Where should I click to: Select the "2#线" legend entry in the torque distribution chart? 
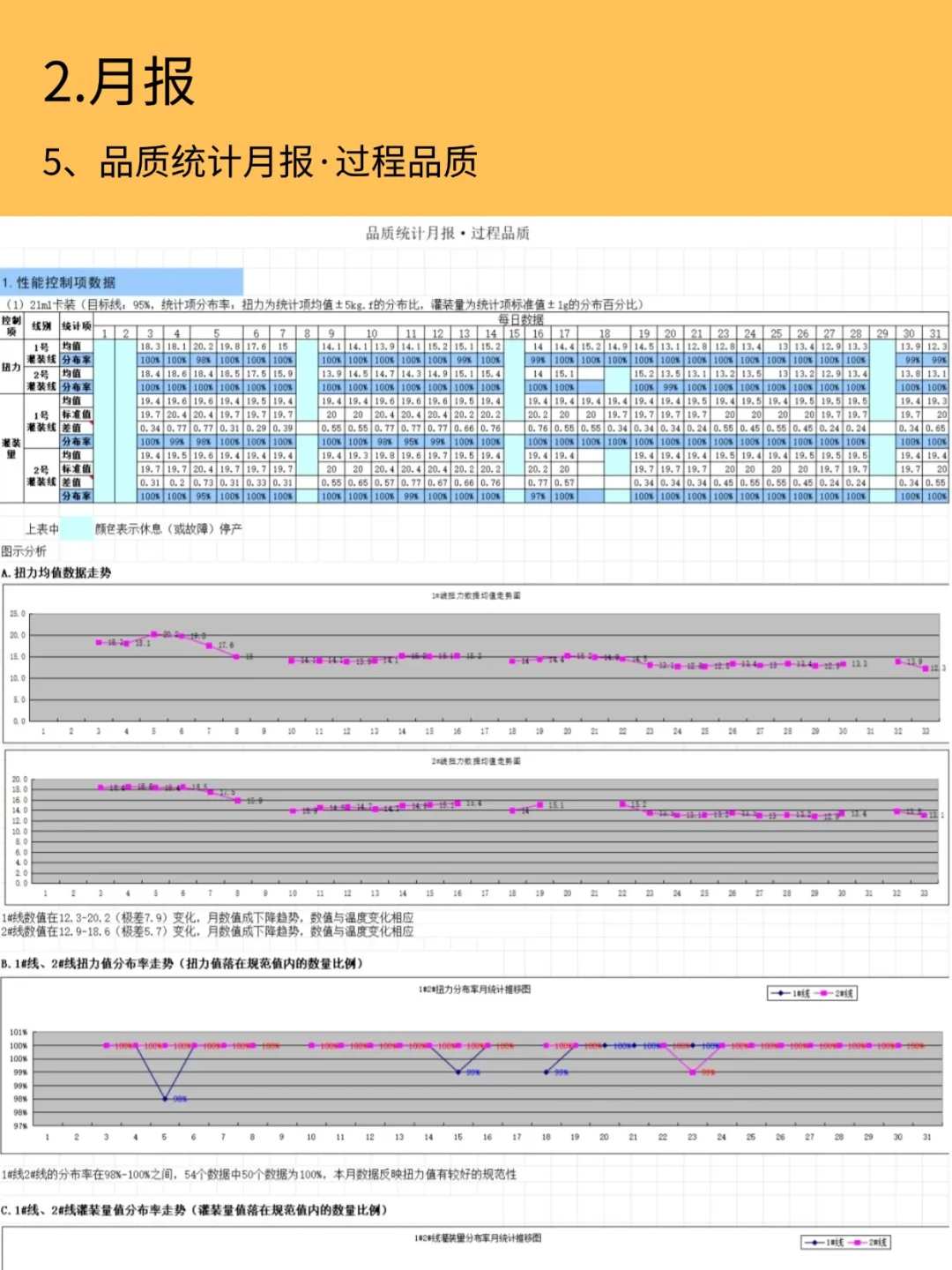point(834,993)
